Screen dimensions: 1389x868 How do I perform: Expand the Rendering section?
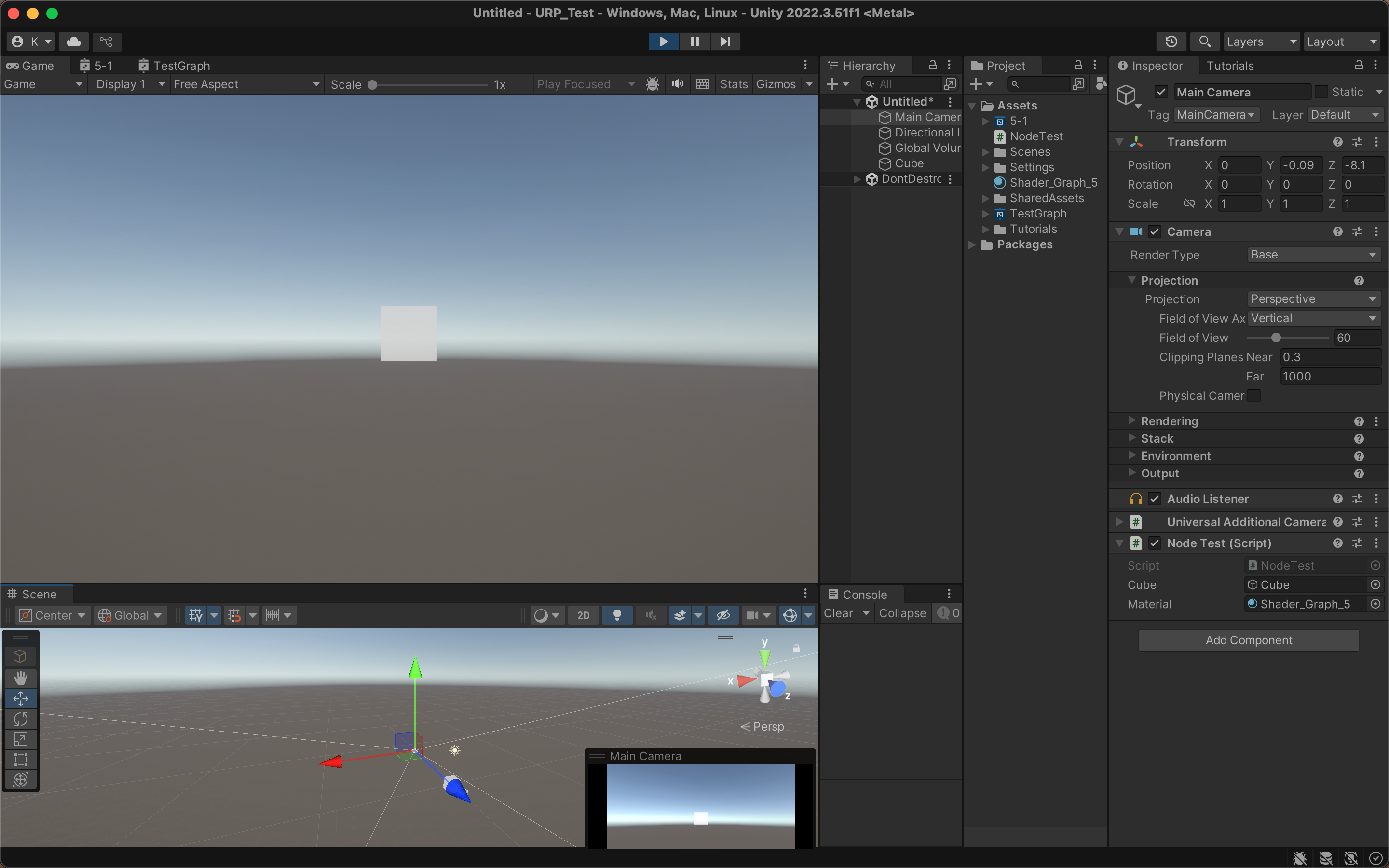coord(1132,421)
